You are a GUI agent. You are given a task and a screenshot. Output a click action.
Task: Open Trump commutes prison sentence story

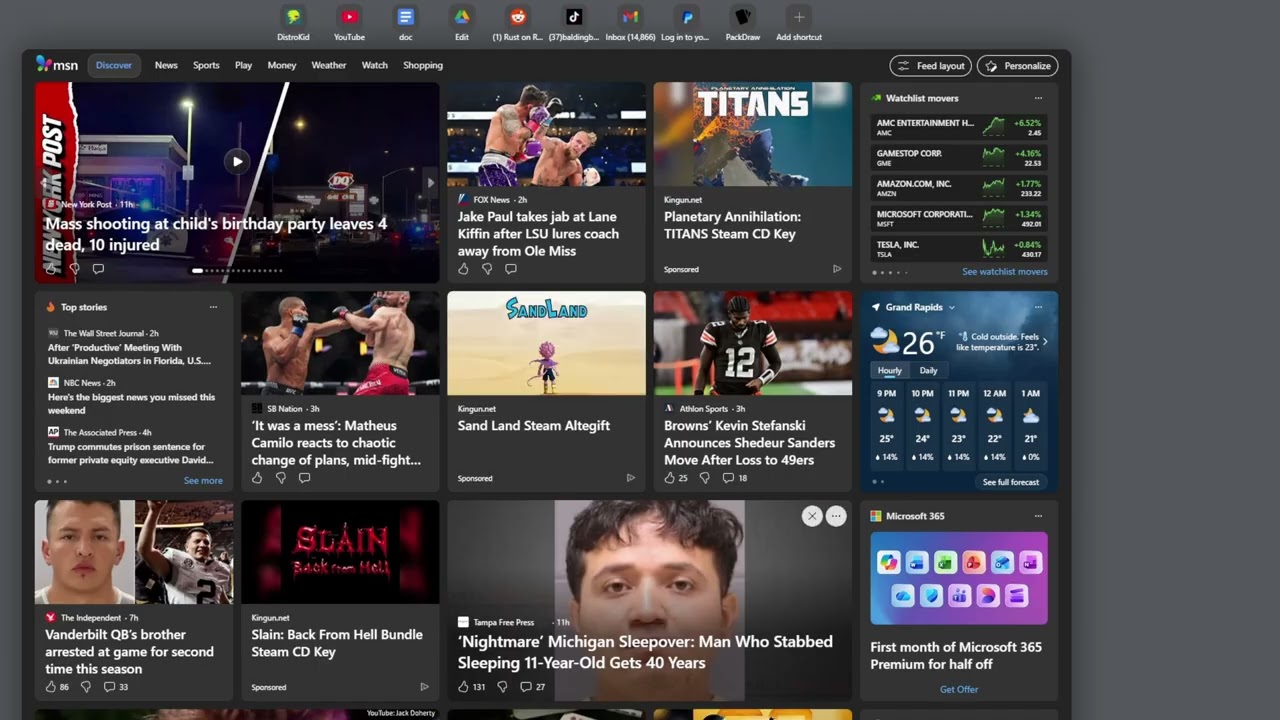pos(131,453)
